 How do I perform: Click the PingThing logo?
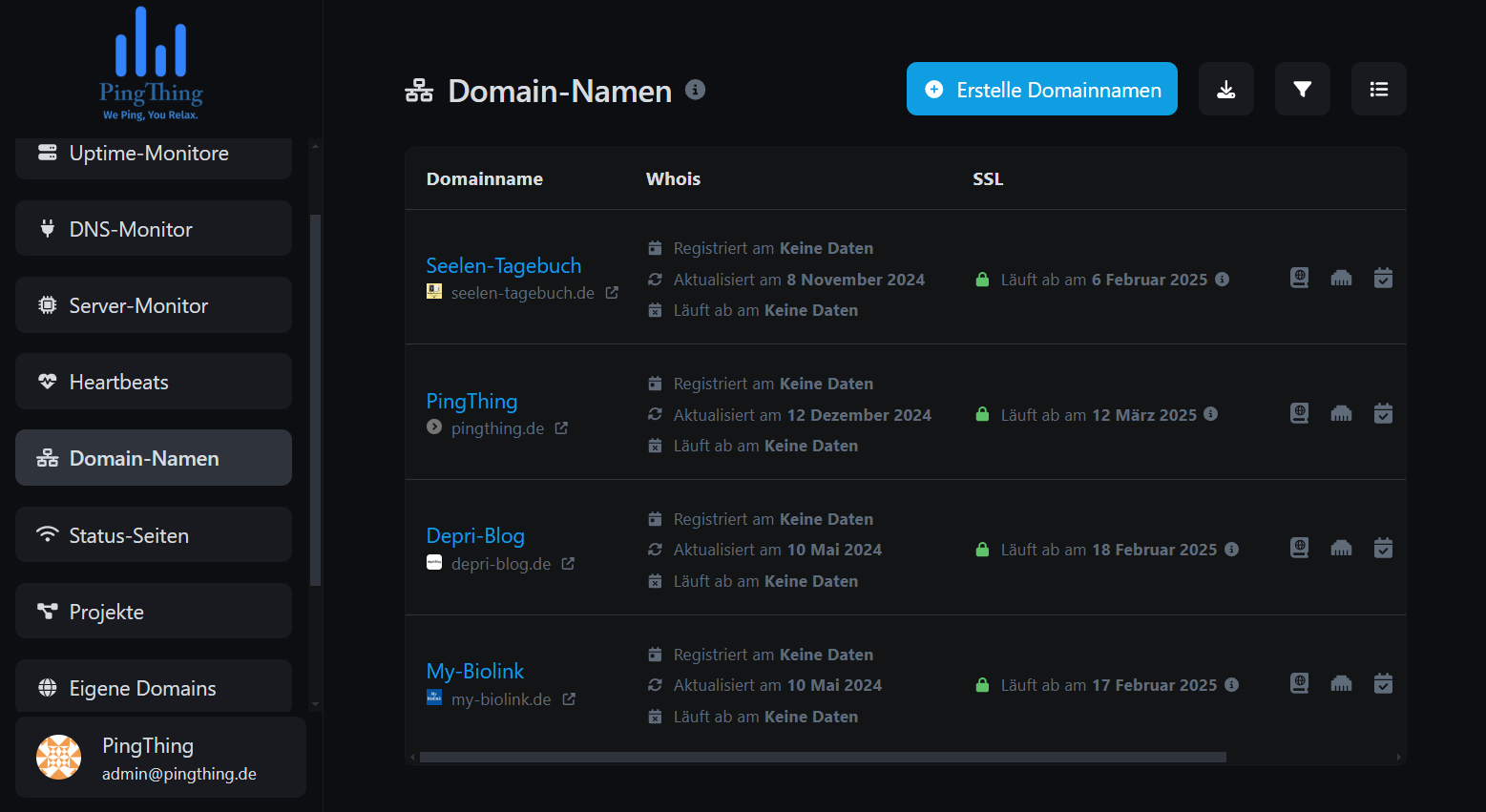pos(152,64)
